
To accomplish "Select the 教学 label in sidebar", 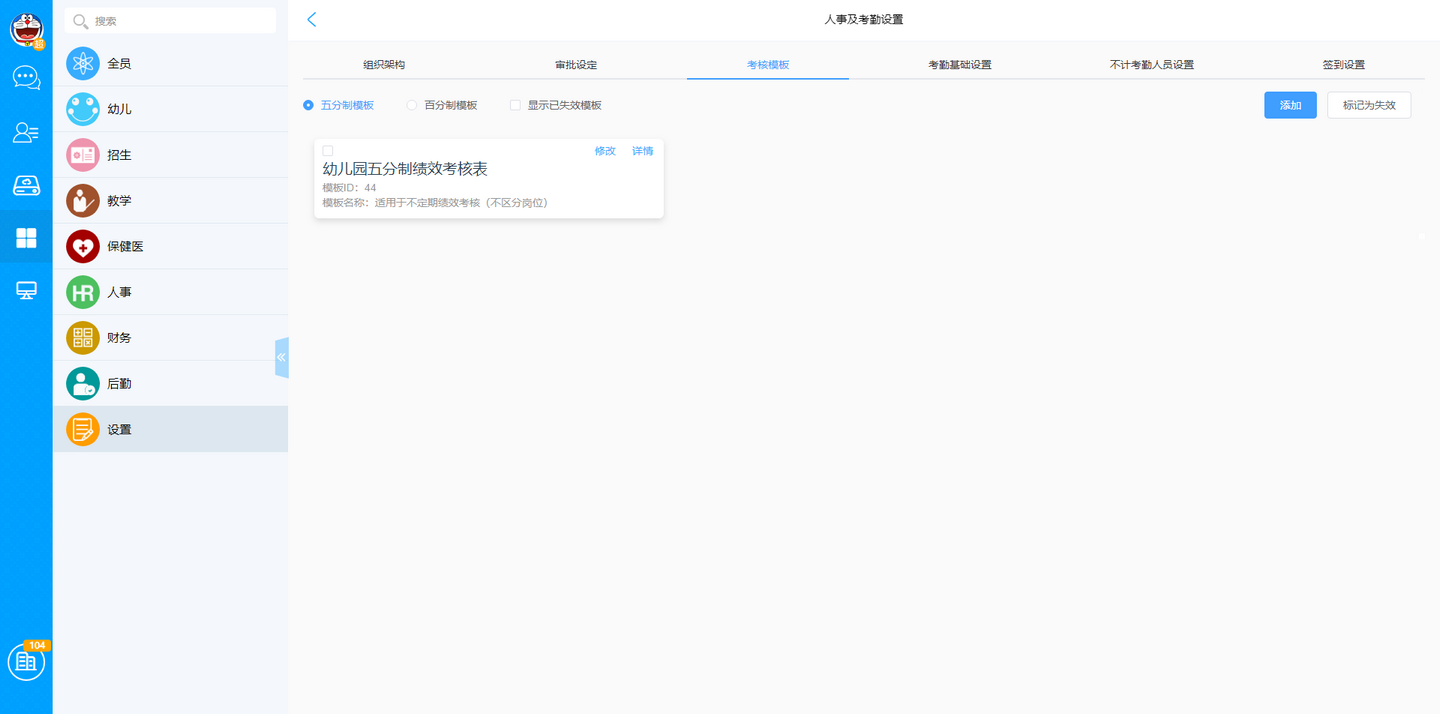I will pyautogui.click(x=119, y=201).
